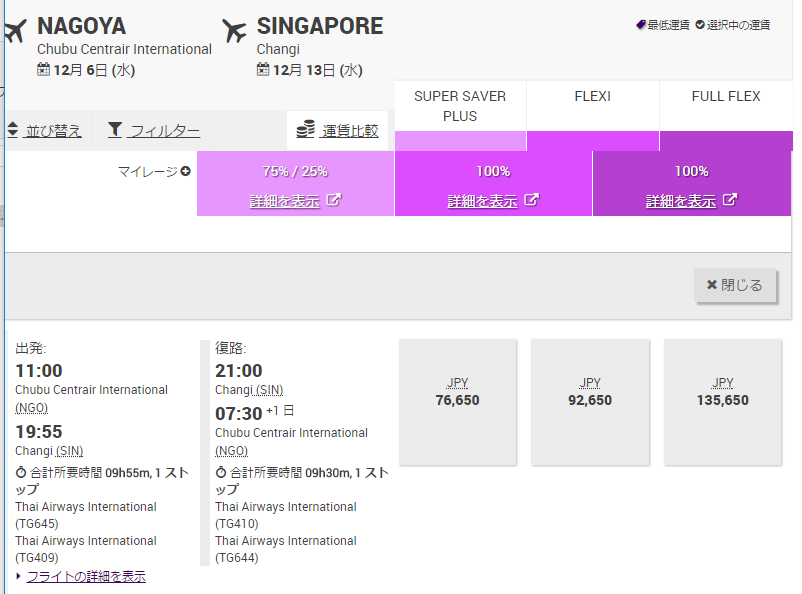This screenshot has width=802, height=594.
Task: Click the SUPER SAVER PLUS color bar
Action: [x=460, y=141]
